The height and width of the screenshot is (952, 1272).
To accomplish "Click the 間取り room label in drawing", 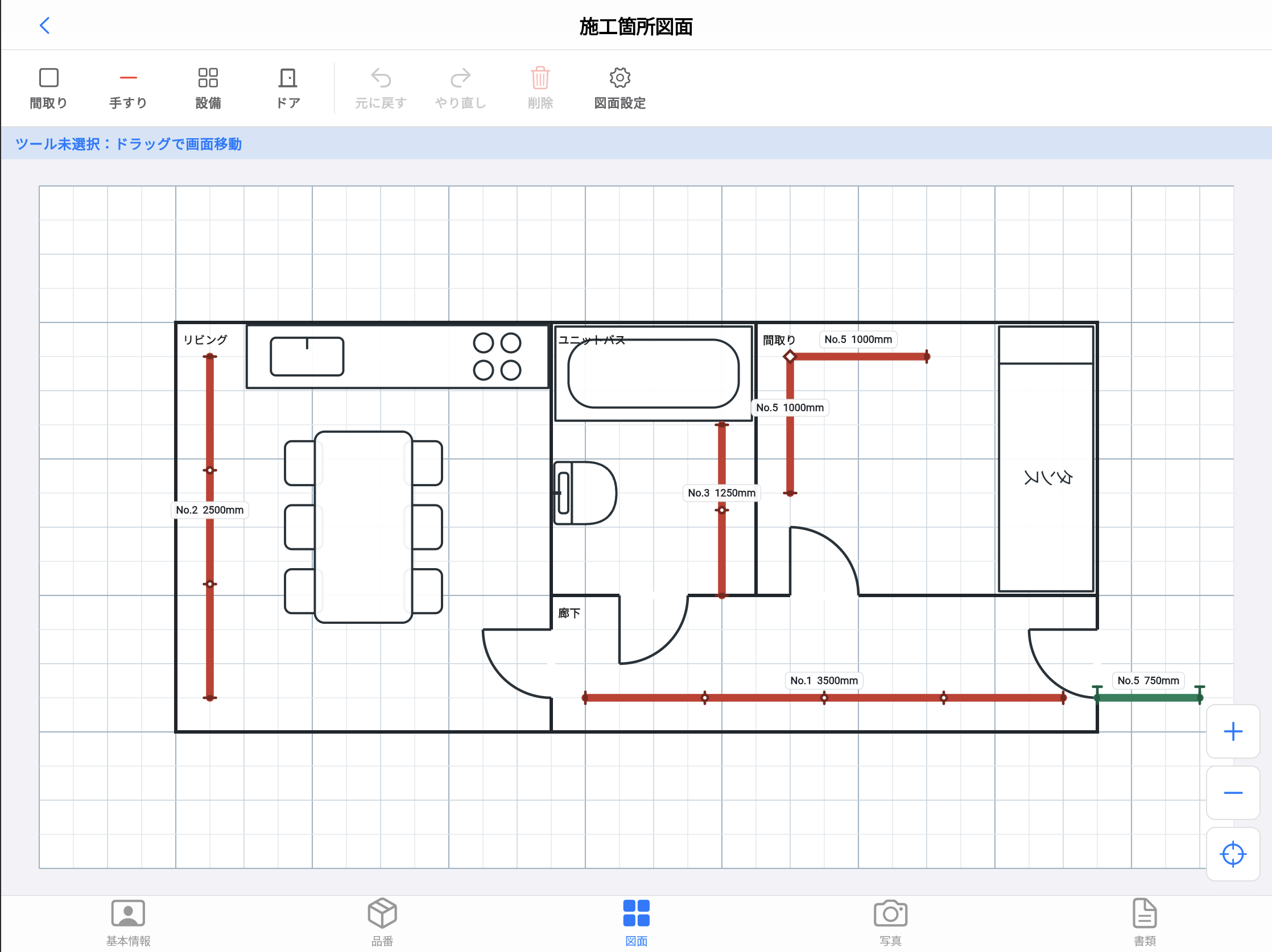I will (x=779, y=340).
